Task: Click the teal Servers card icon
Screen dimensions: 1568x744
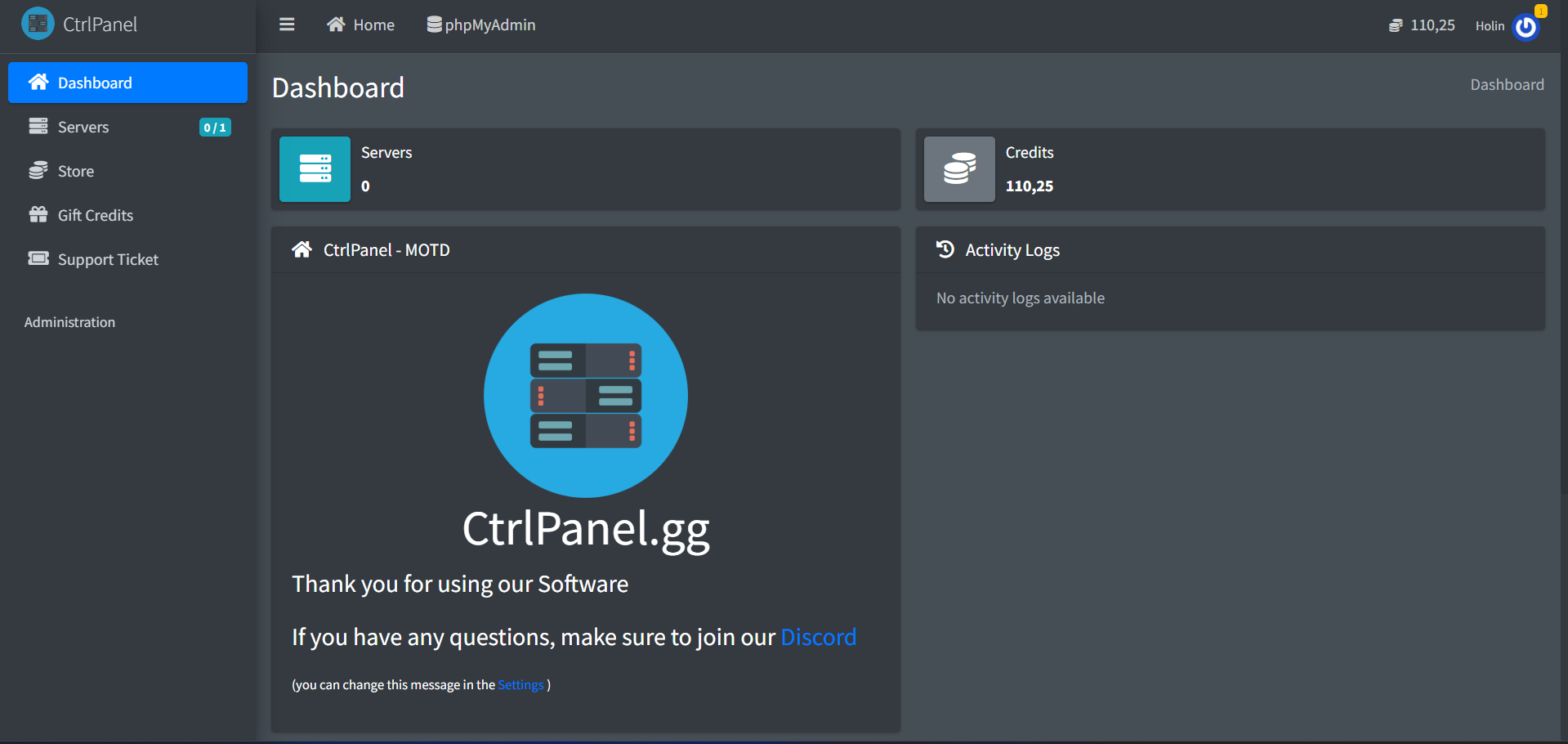Action: [x=315, y=169]
